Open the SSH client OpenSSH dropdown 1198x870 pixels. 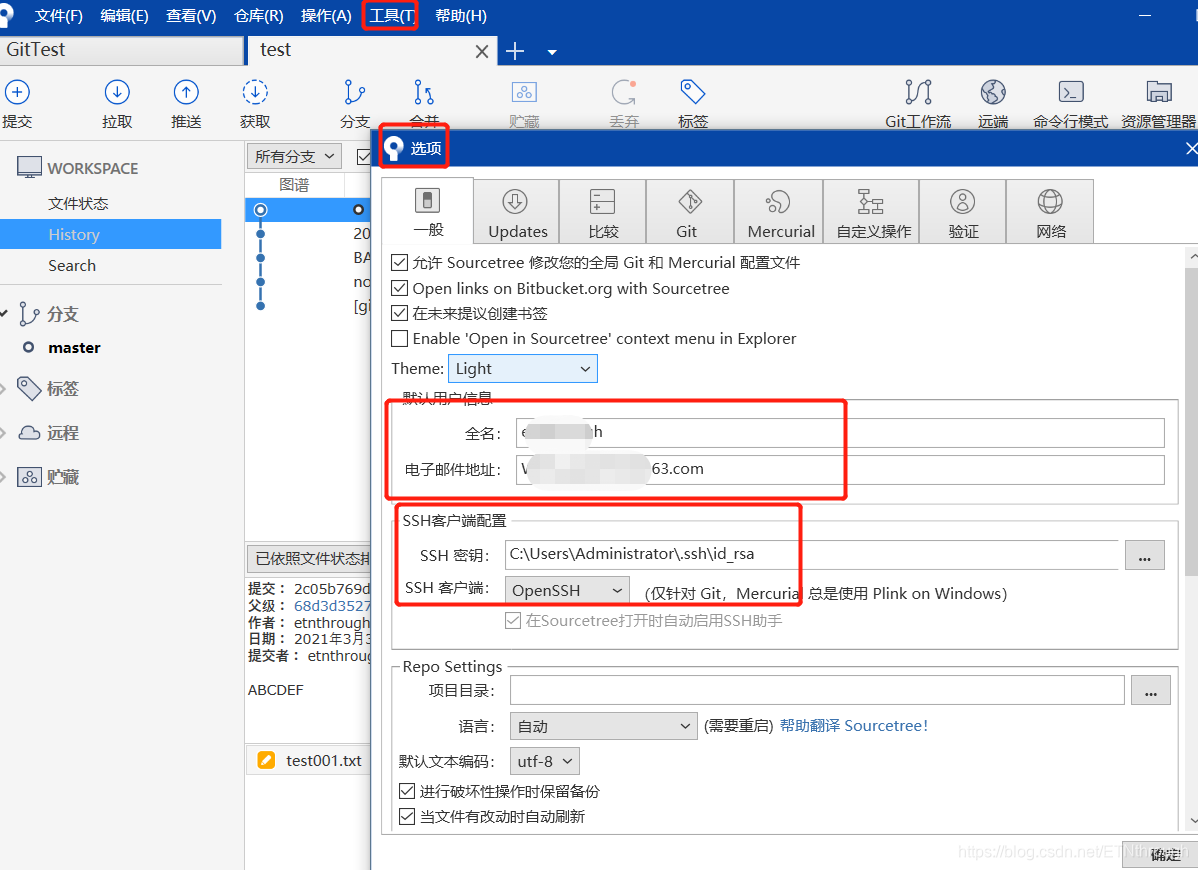pyautogui.click(x=567, y=590)
